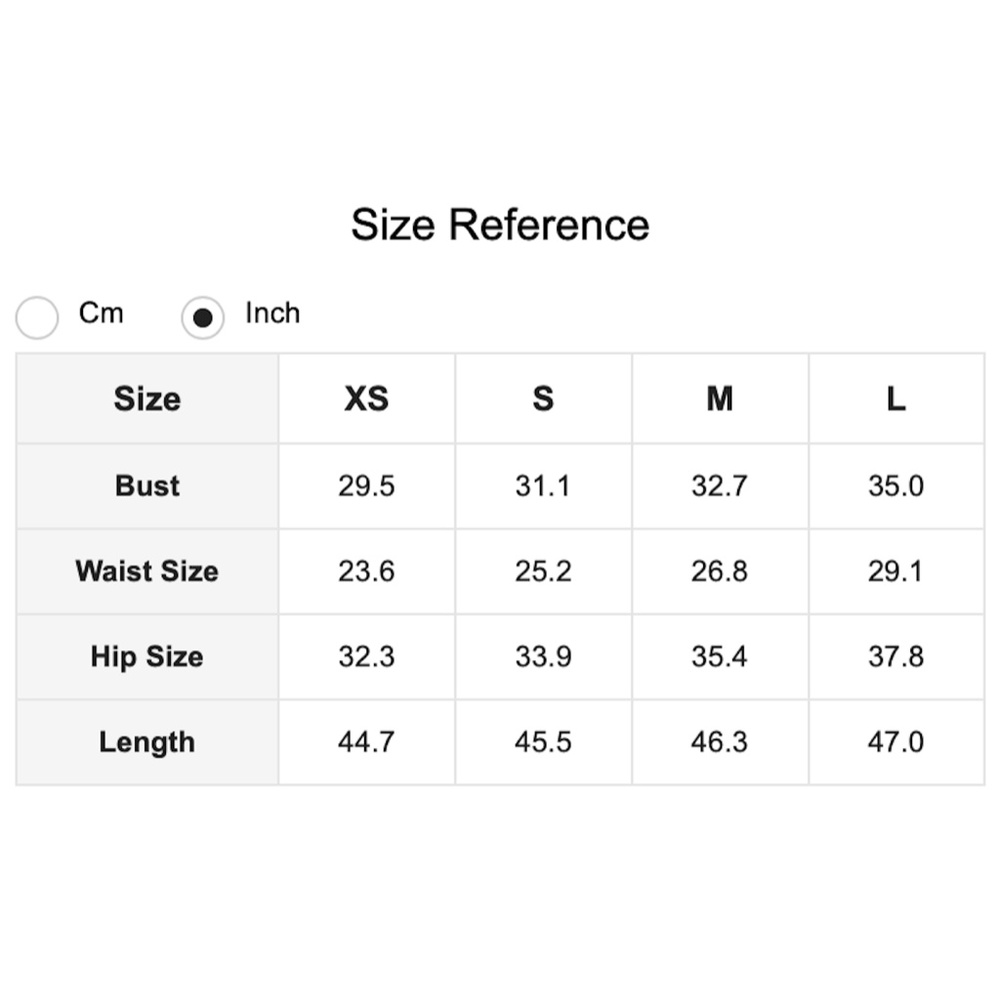The image size is (1000, 1000).
Task: Click the L bust value 35.0
Action: coord(896,486)
